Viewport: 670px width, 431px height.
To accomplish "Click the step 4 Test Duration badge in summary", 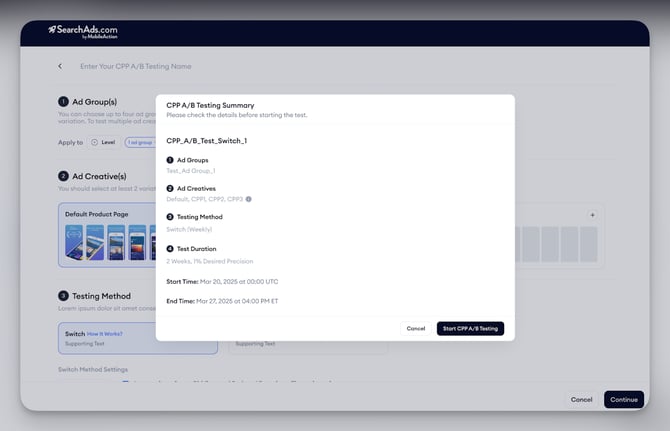I will (x=170, y=248).
